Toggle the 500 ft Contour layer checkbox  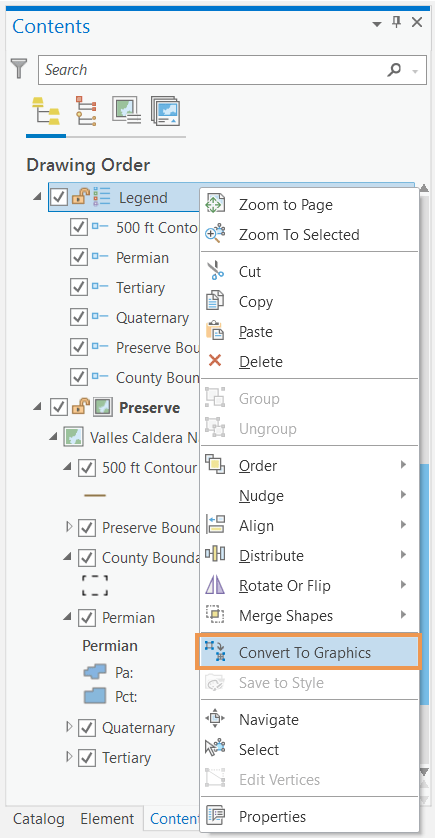click(x=87, y=468)
